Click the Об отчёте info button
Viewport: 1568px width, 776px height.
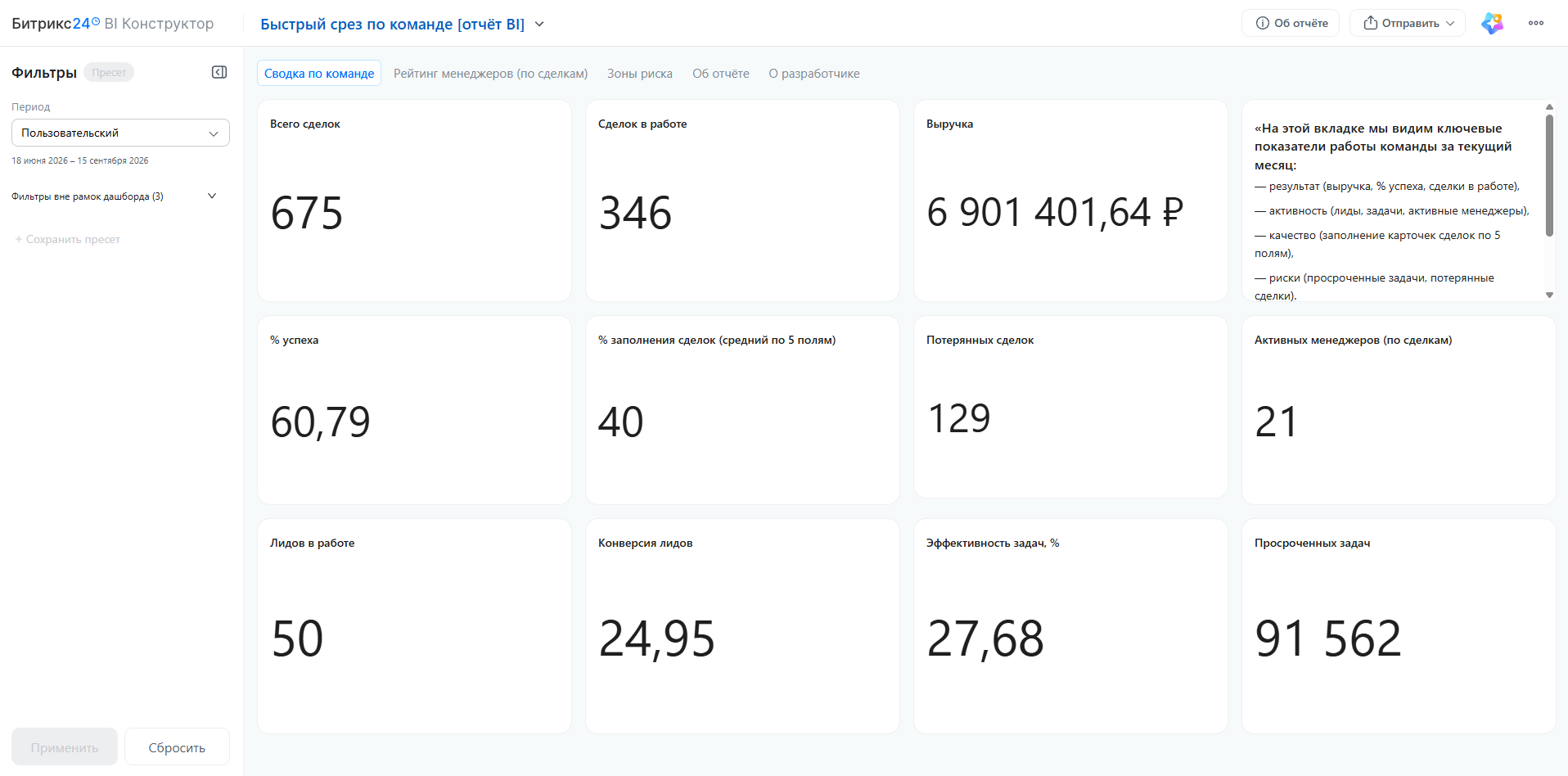coord(1291,23)
